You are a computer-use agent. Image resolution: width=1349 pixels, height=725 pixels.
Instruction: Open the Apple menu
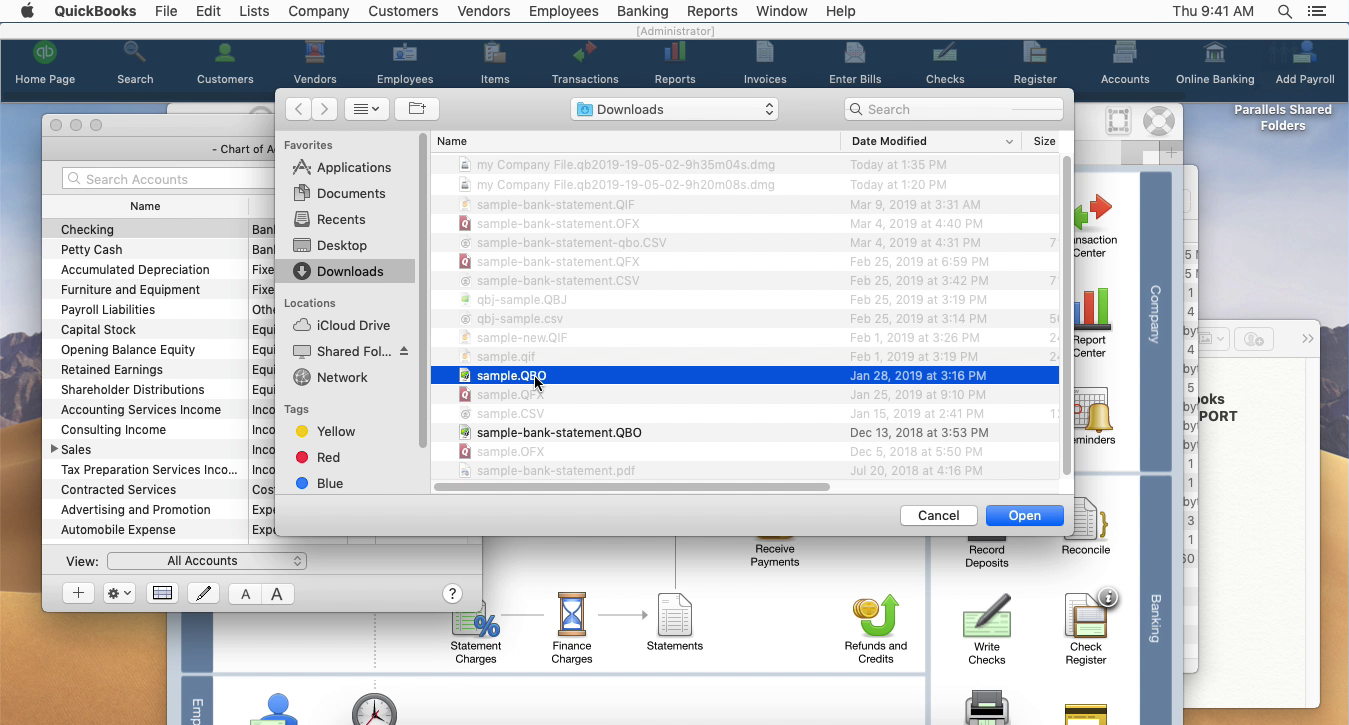[x=27, y=11]
